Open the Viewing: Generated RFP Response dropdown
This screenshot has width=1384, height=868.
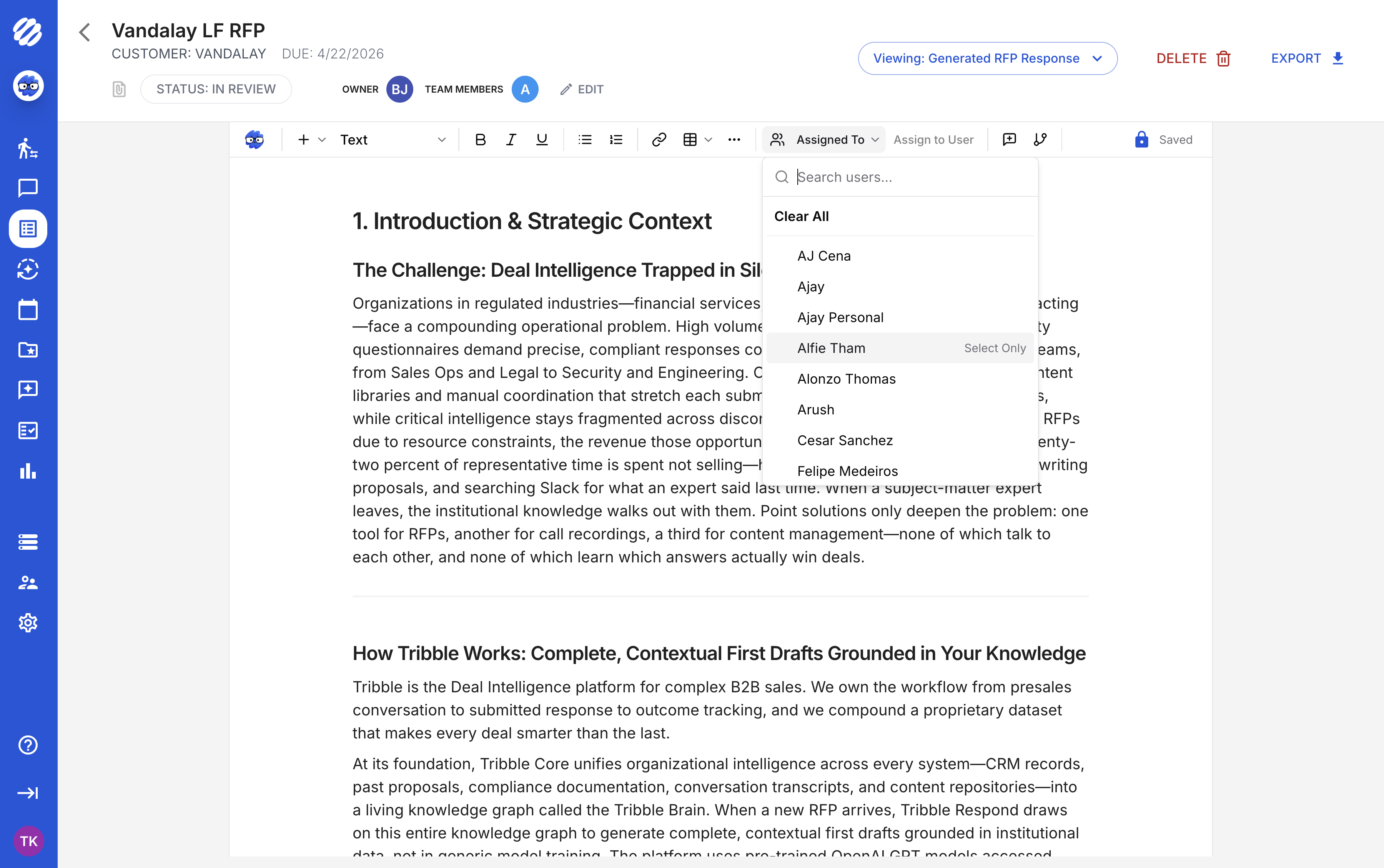pos(987,58)
